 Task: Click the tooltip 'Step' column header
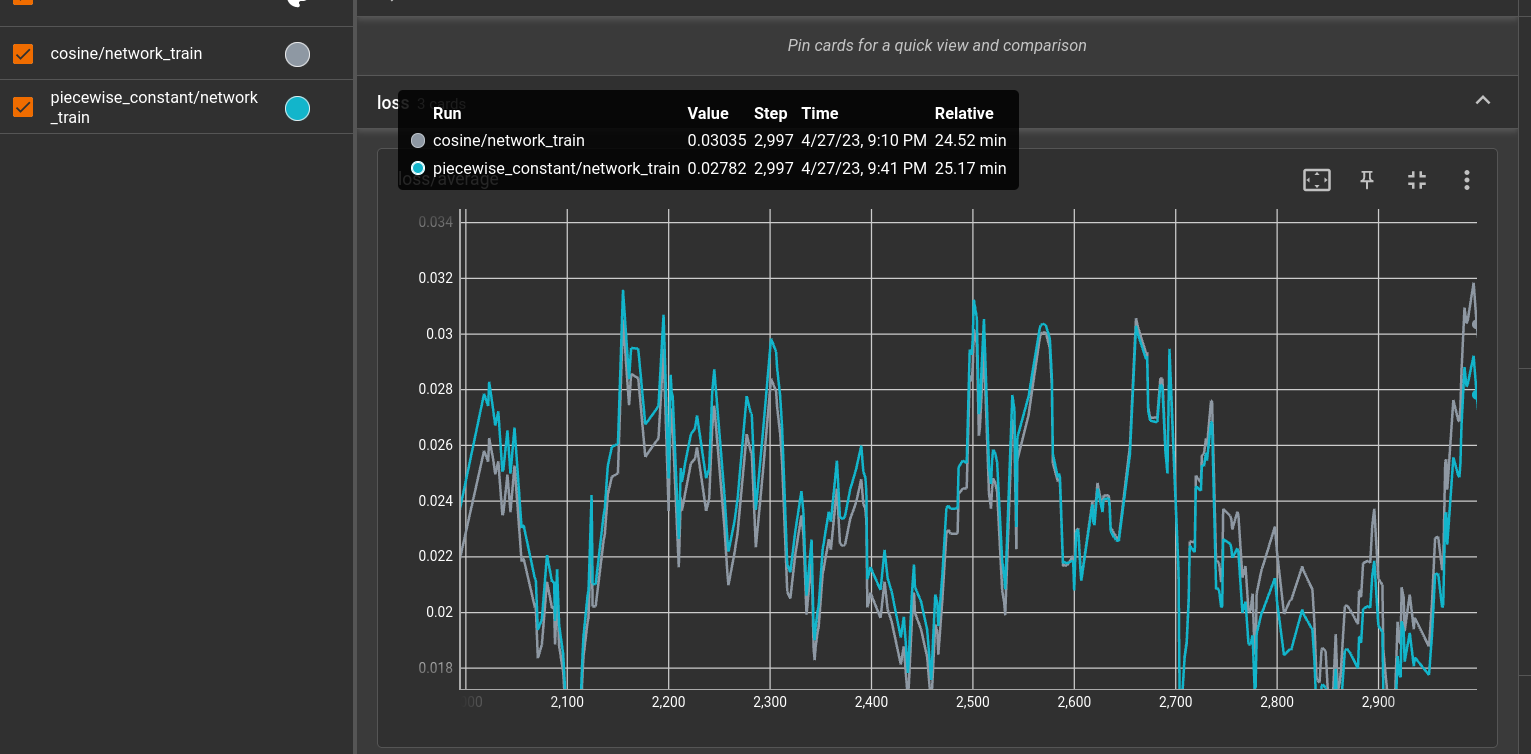point(770,113)
